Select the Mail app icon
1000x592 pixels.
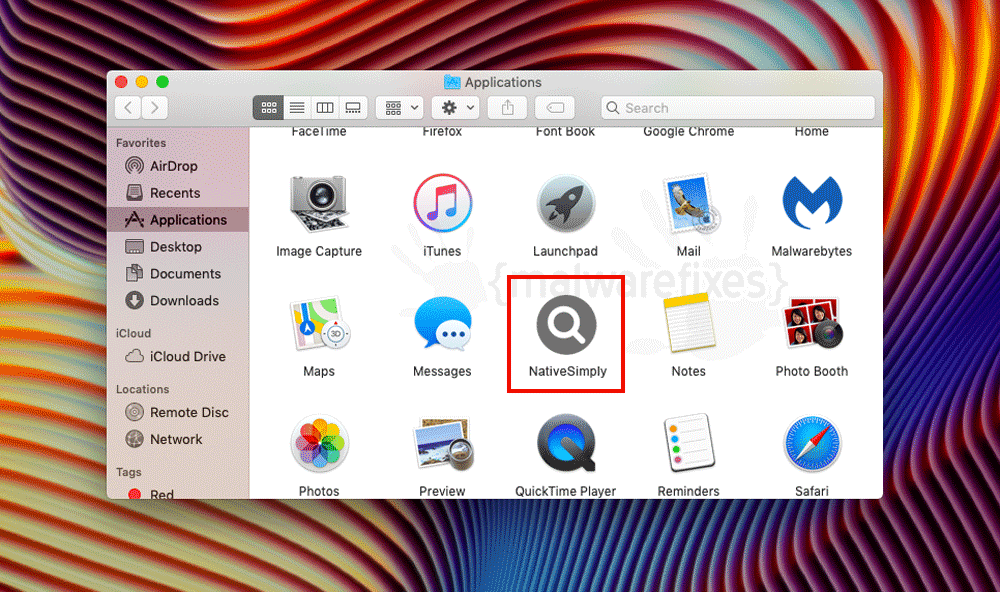pos(689,204)
